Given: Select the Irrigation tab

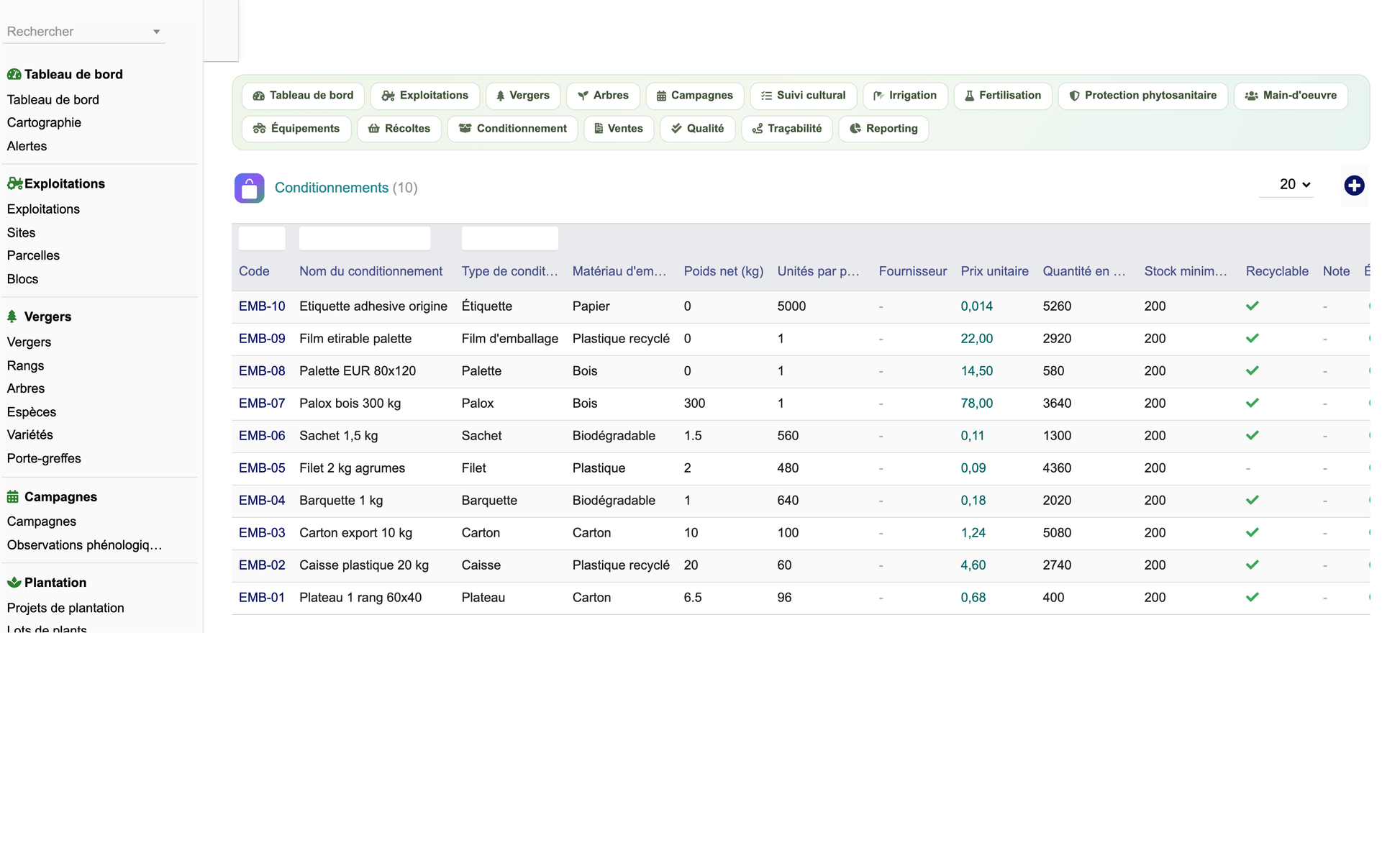Looking at the screenshot, I should click(x=905, y=96).
